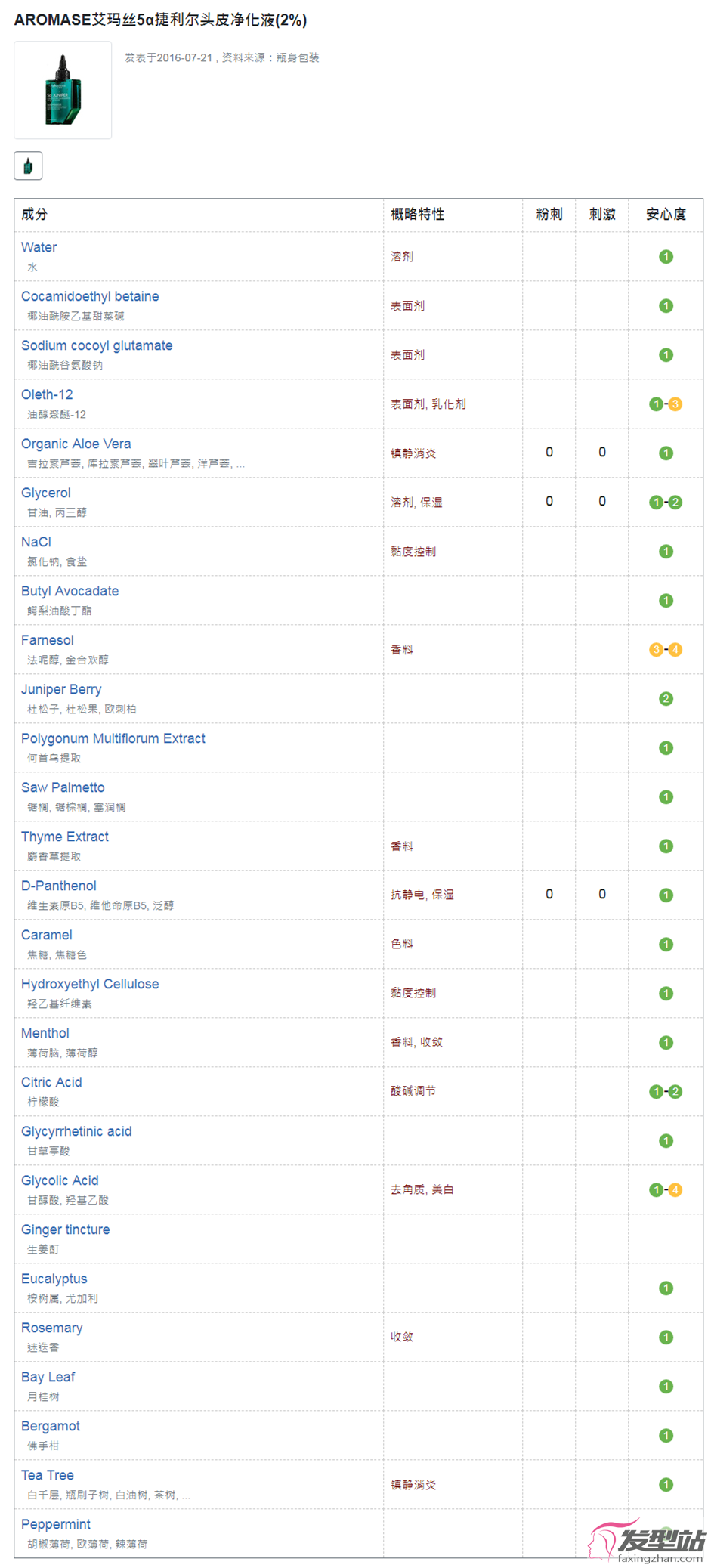Click the 1-4 safety rating for Glycolic Acid
Image resolution: width=711 pixels, height=1568 pixels.
coord(666,1190)
